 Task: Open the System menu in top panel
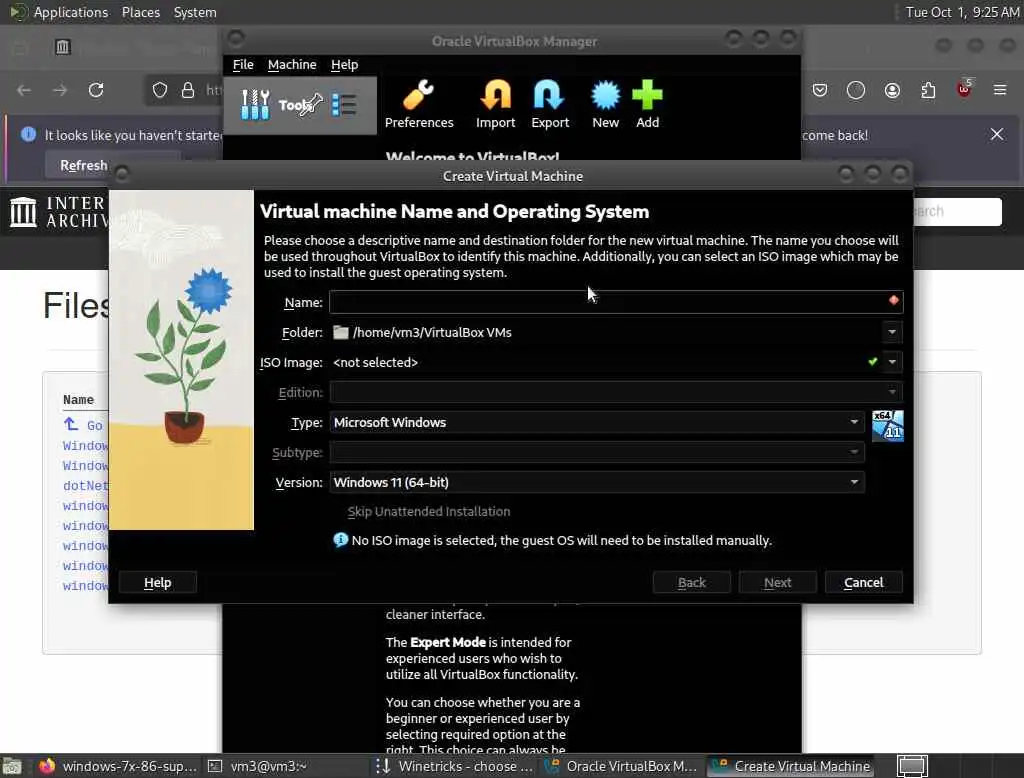pos(195,12)
